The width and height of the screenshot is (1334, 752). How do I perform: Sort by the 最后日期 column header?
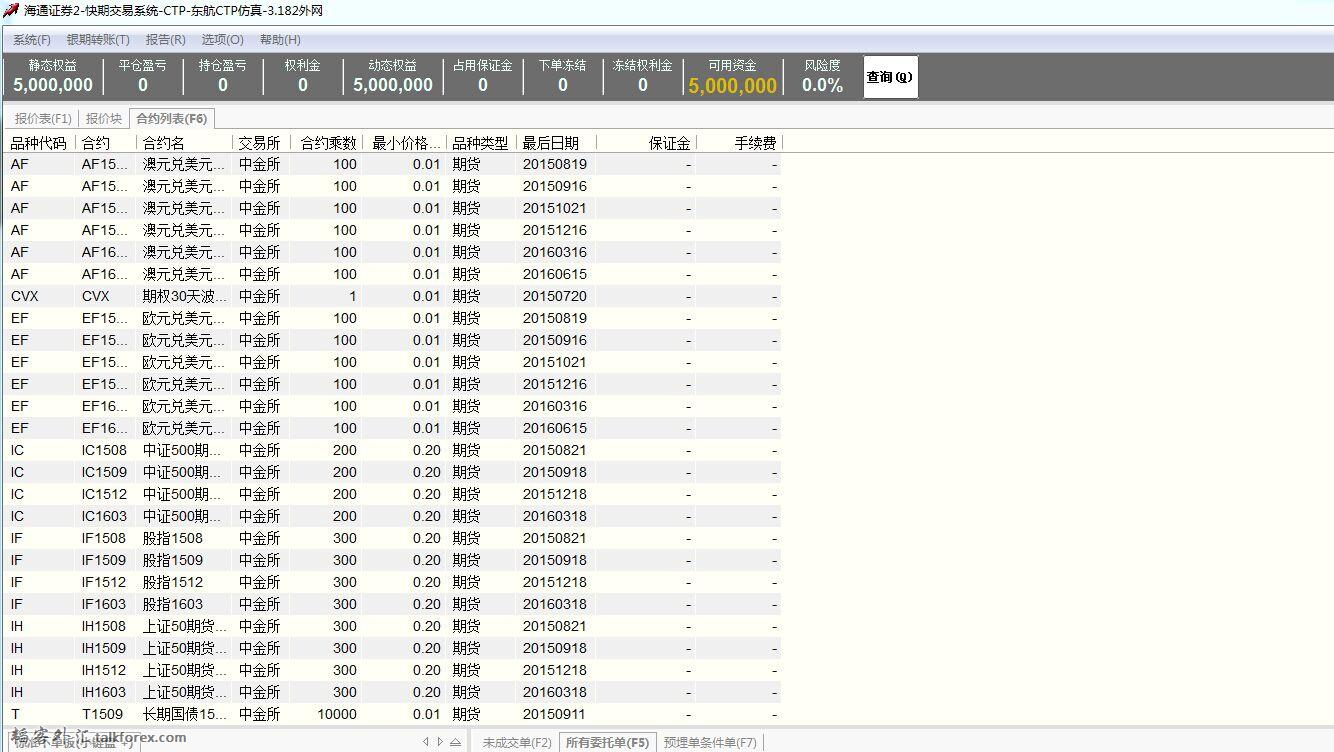click(556, 143)
